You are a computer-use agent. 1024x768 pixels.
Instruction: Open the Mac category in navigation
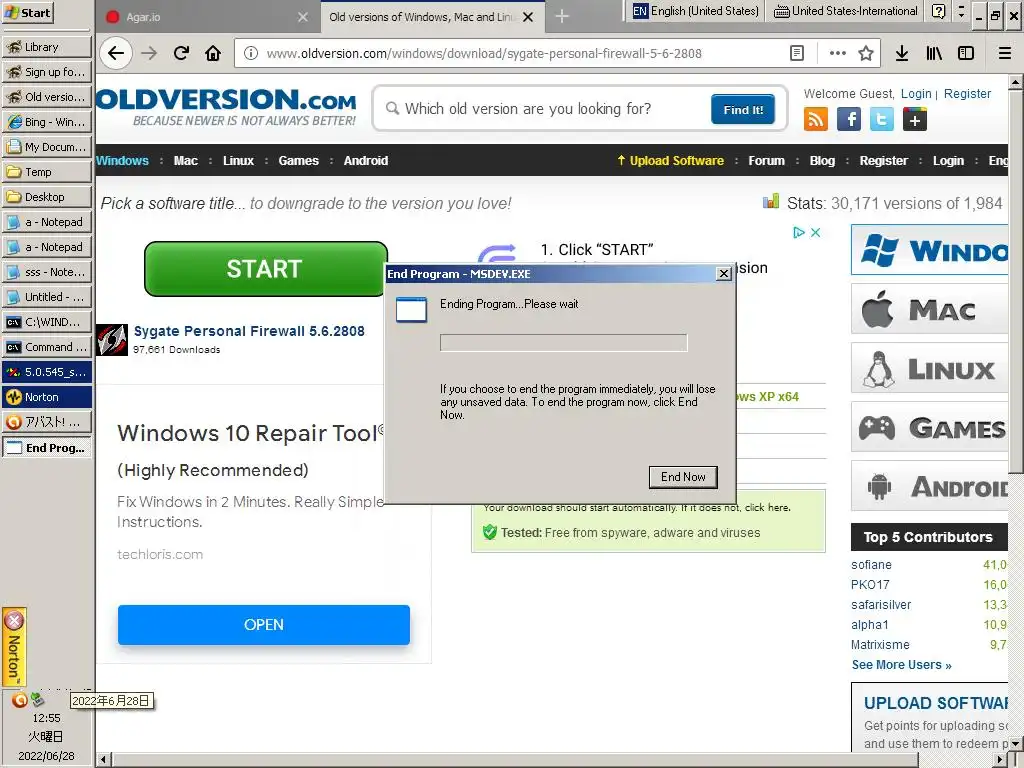pos(185,161)
